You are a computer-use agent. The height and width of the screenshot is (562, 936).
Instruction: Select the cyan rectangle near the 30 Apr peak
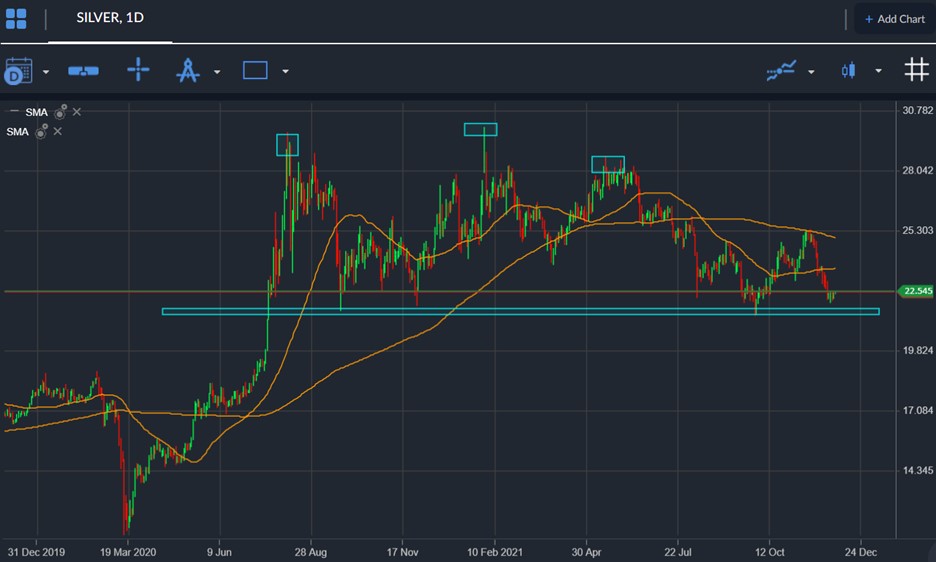coord(608,164)
